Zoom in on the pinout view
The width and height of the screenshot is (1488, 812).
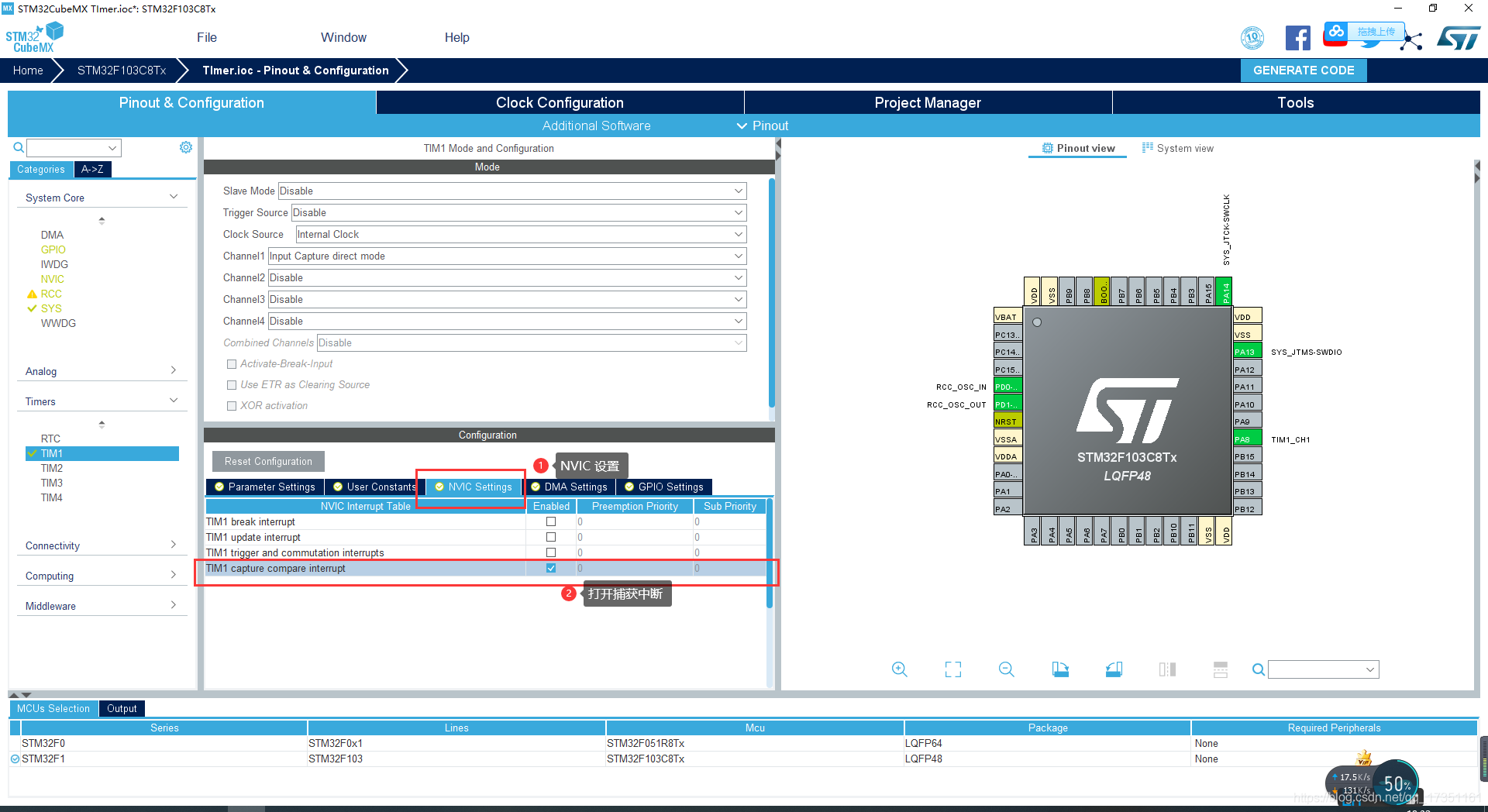[899, 669]
